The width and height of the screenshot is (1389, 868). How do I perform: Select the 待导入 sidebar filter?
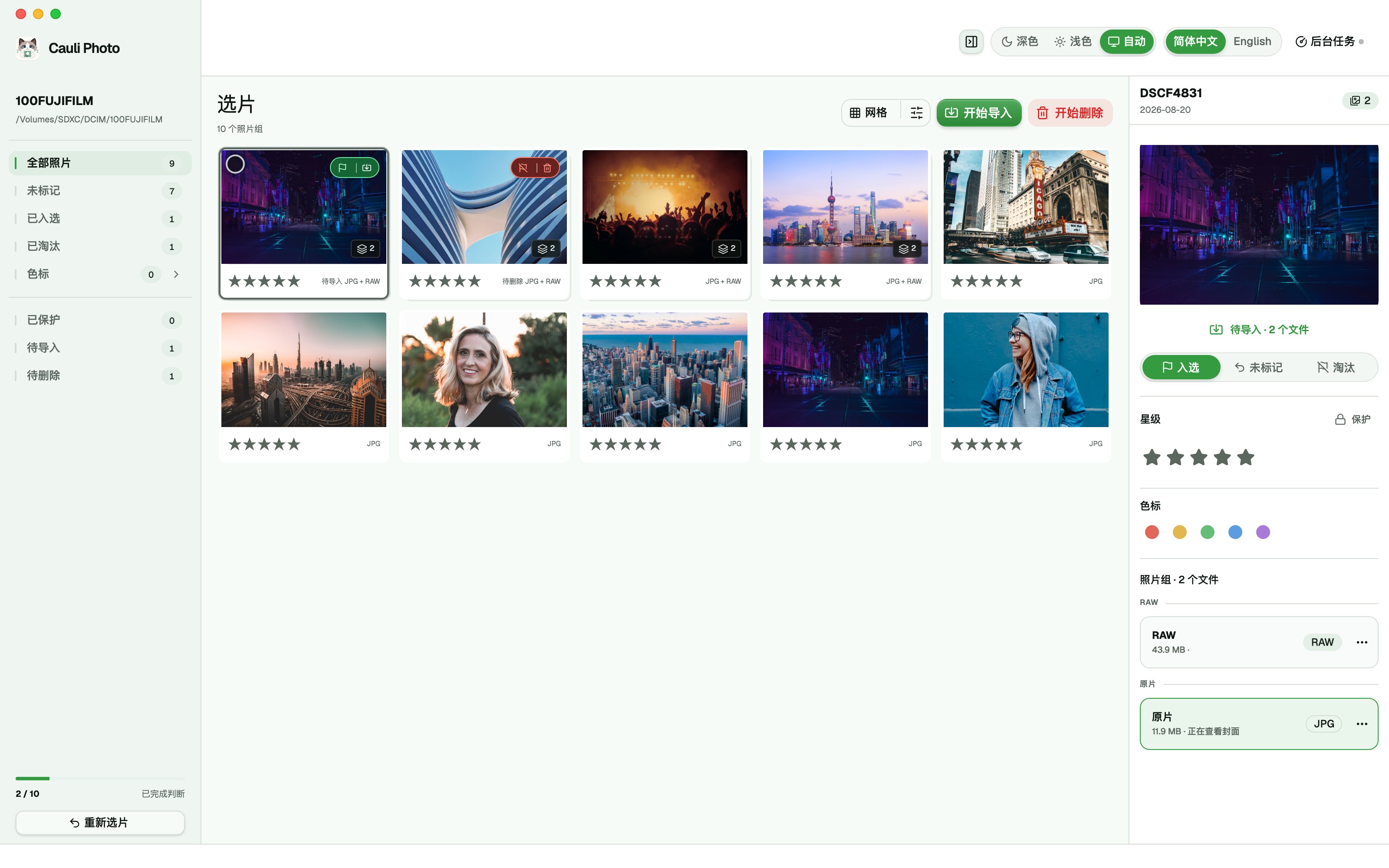pyautogui.click(x=100, y=348)
